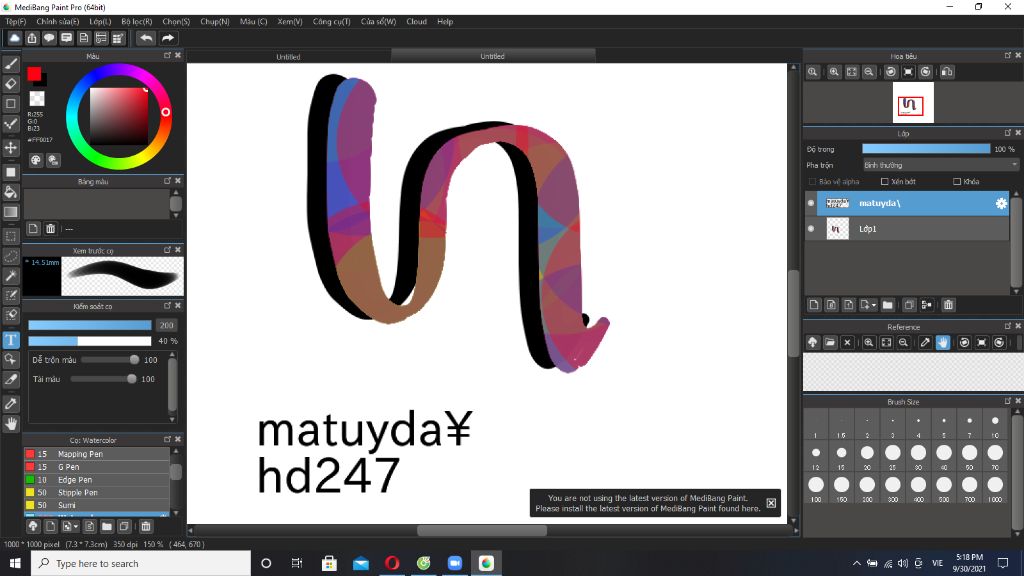Click the Reference panel's eyedropper icon
This screenshot has width=1024, height=576.
925,342
